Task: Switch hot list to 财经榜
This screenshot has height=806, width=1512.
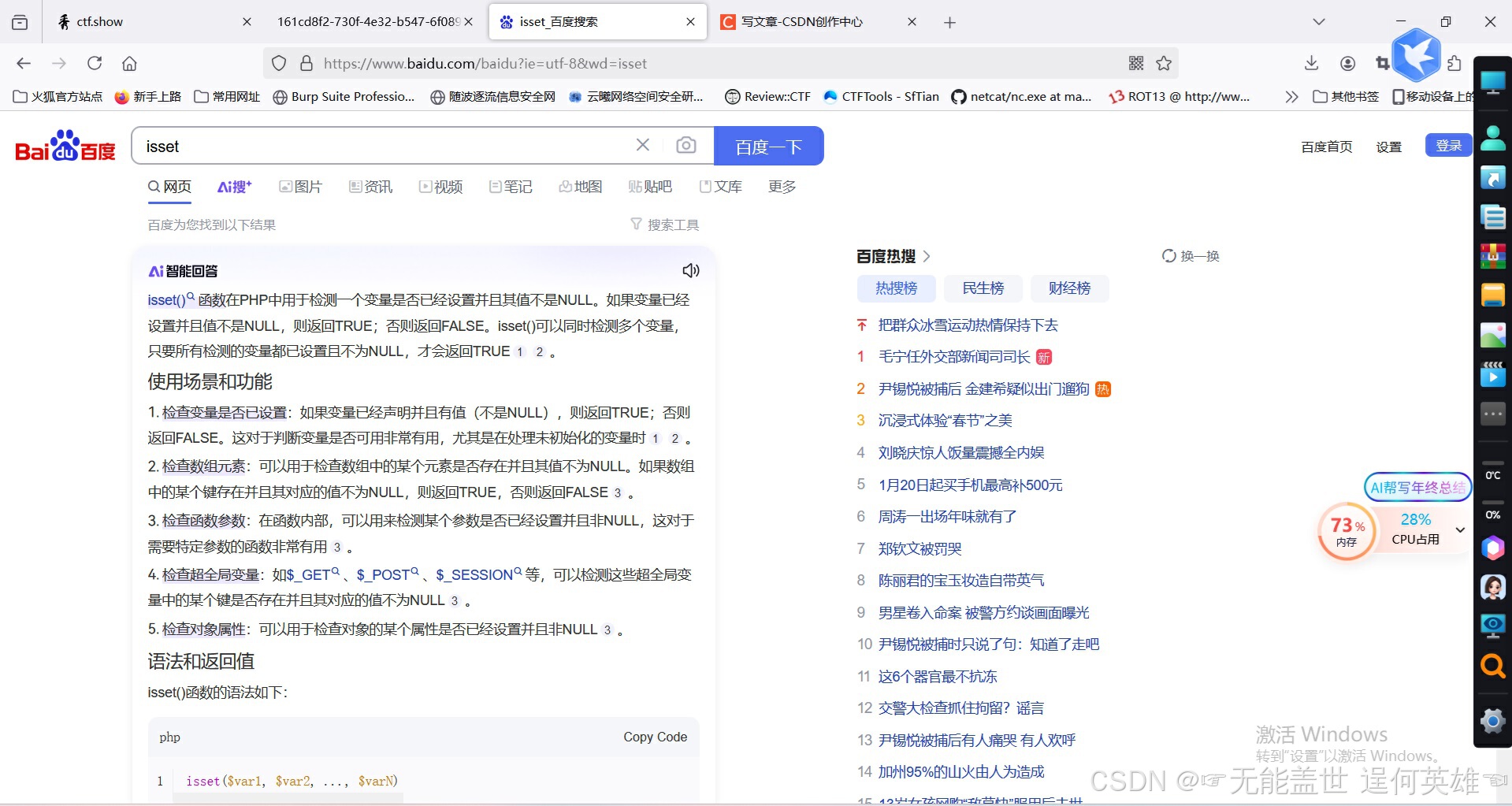Action: [1069, 288]
